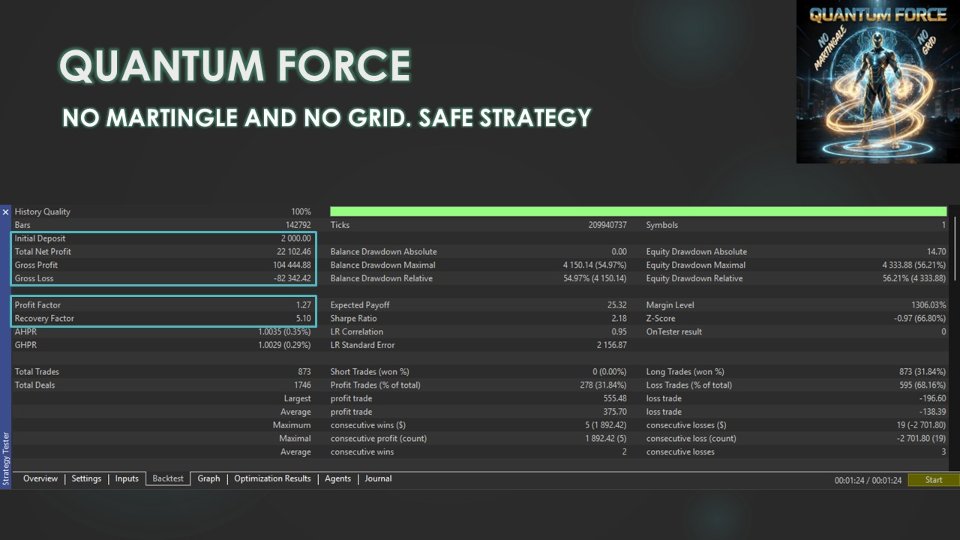Click the GHPR value 1.0029 (0.29%)
The image size is (960, 540).
coord(284,345)
